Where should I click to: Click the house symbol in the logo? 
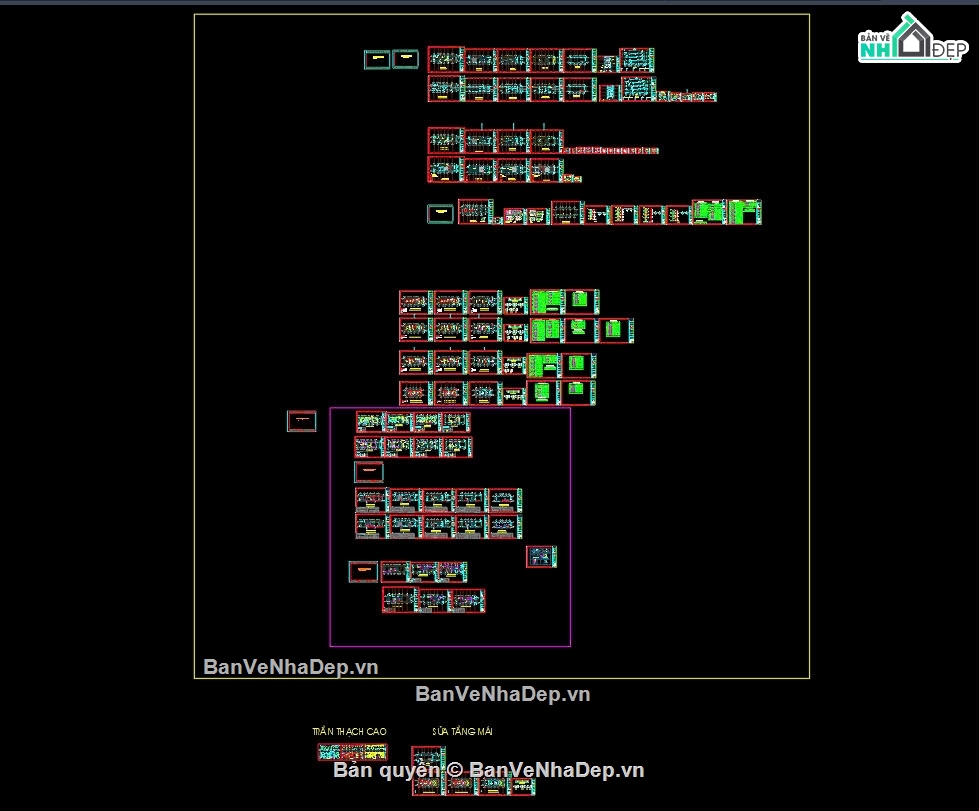click(x=913, y=39)
